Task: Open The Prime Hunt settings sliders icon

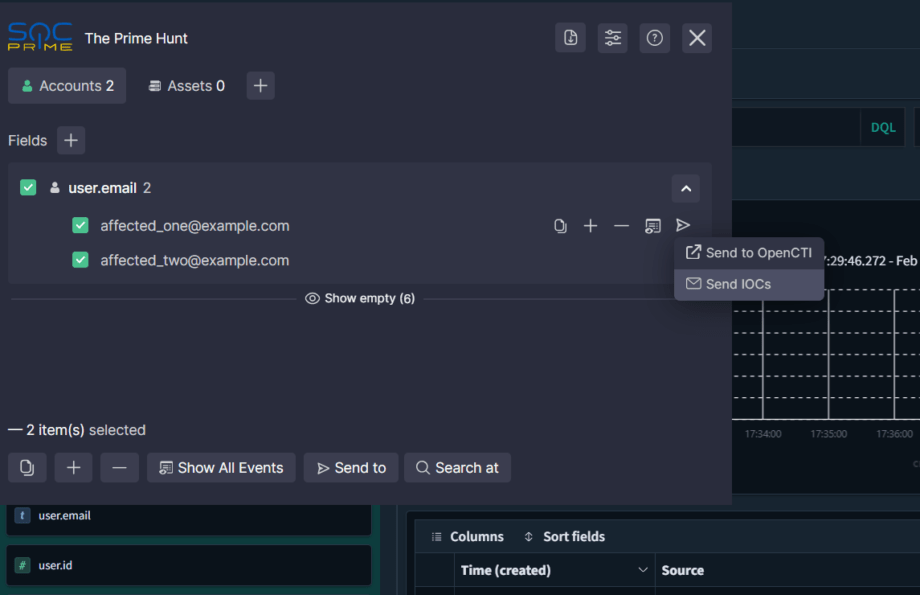Action: pos(612,37)
